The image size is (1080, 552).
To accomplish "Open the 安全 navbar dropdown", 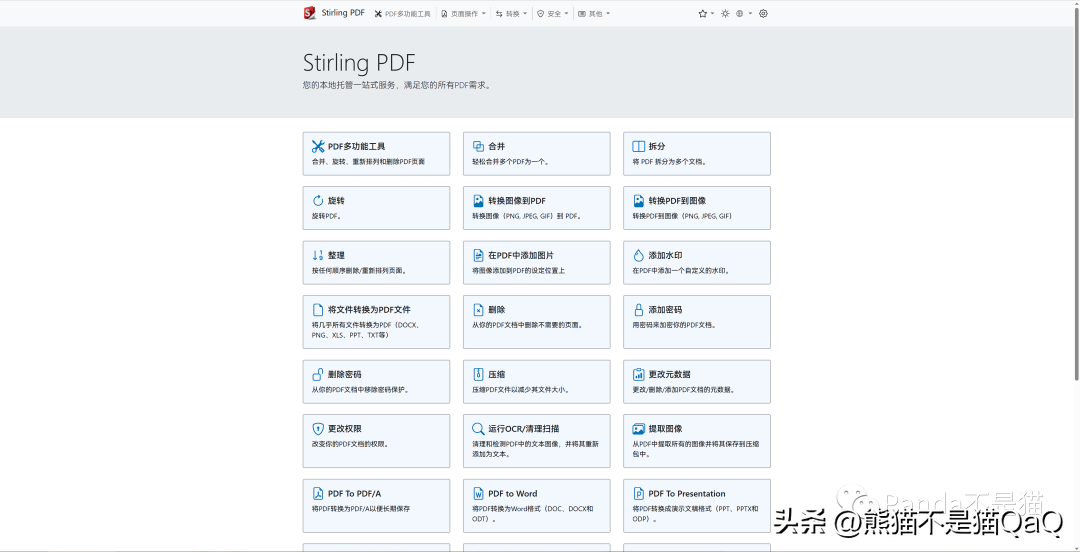I will [552, 14].
